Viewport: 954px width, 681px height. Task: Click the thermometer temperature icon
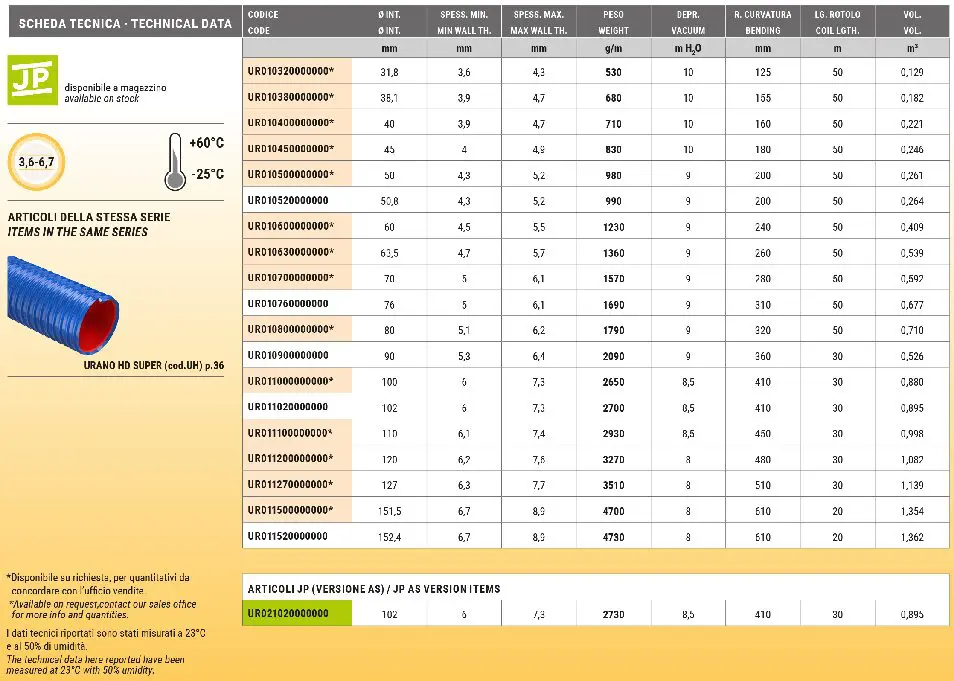point(174,160)
